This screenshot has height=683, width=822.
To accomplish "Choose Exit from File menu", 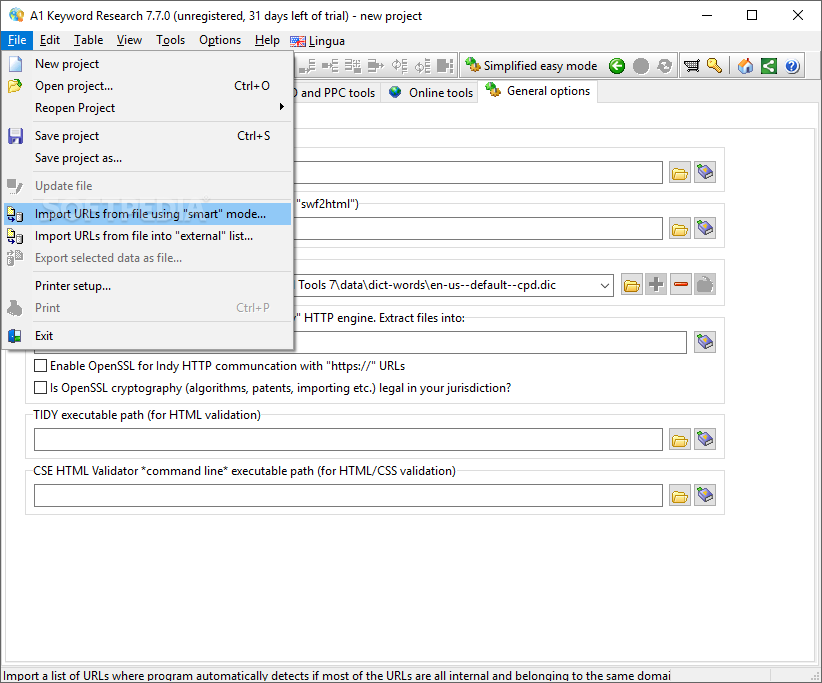I will (149, 336).
